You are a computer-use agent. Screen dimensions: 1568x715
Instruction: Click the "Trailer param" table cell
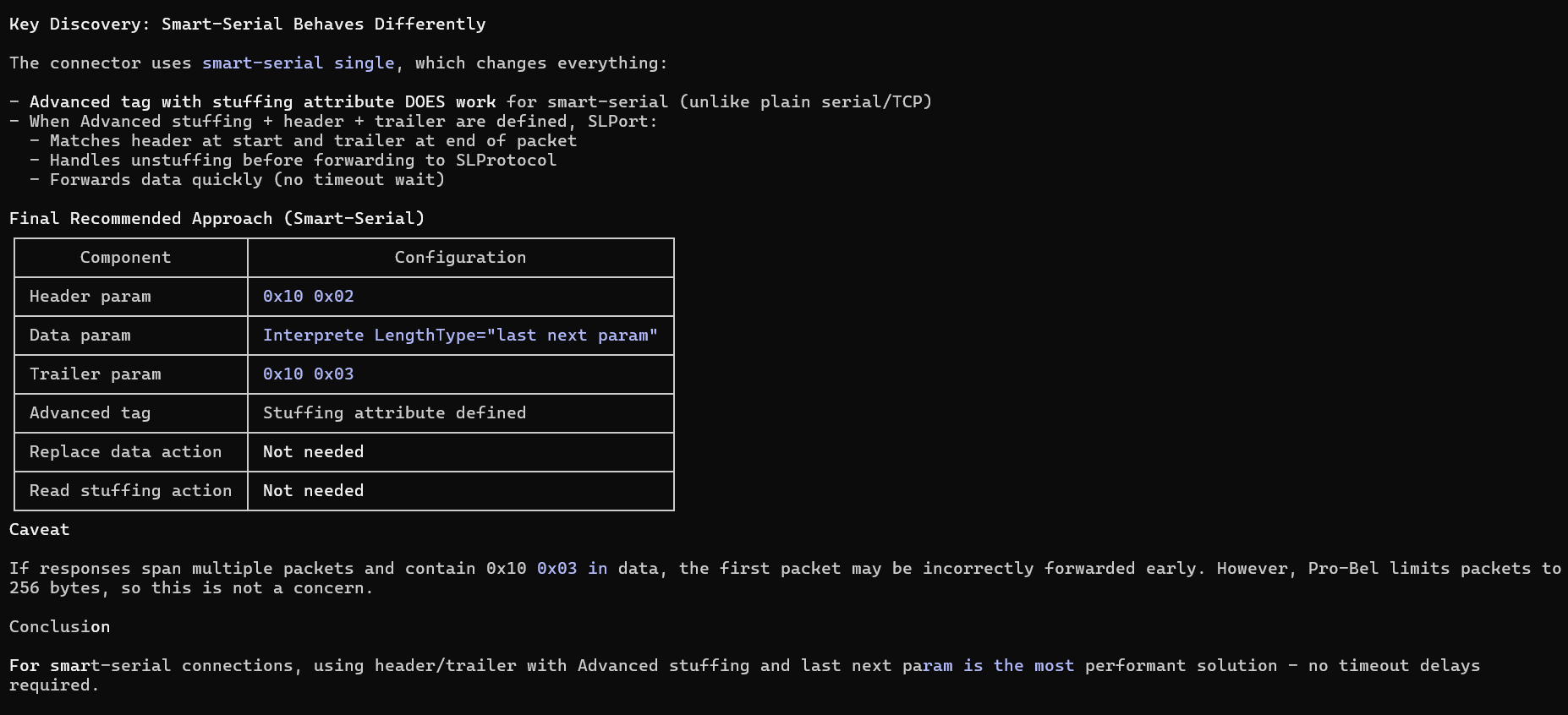(95, 374)
